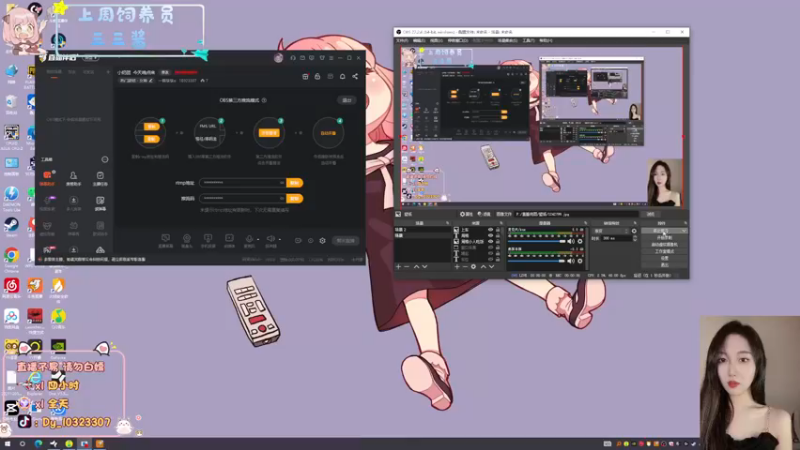The image size is (800, 450).
Task: Open NetEase Cloud Music red desktop icon
Action: [x=11, y=286]
